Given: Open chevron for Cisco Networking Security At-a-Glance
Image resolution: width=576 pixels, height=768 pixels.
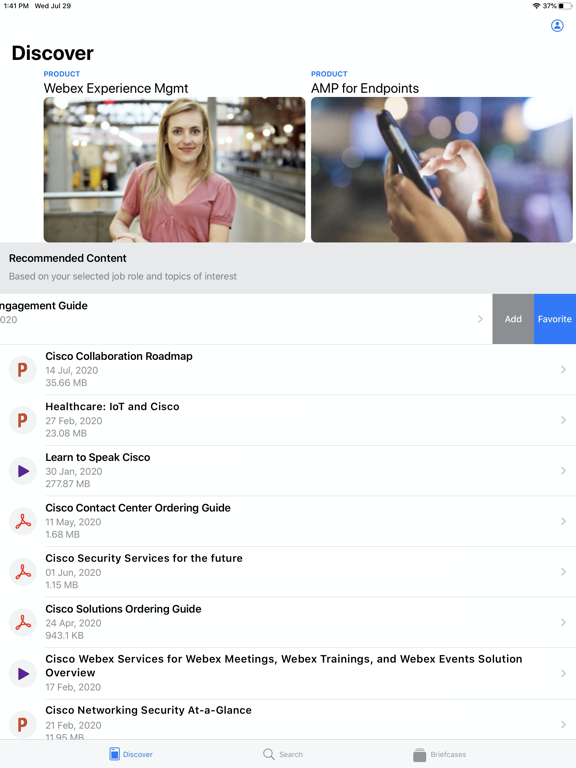Looking at the screenshot, I should tap(563, 724).
